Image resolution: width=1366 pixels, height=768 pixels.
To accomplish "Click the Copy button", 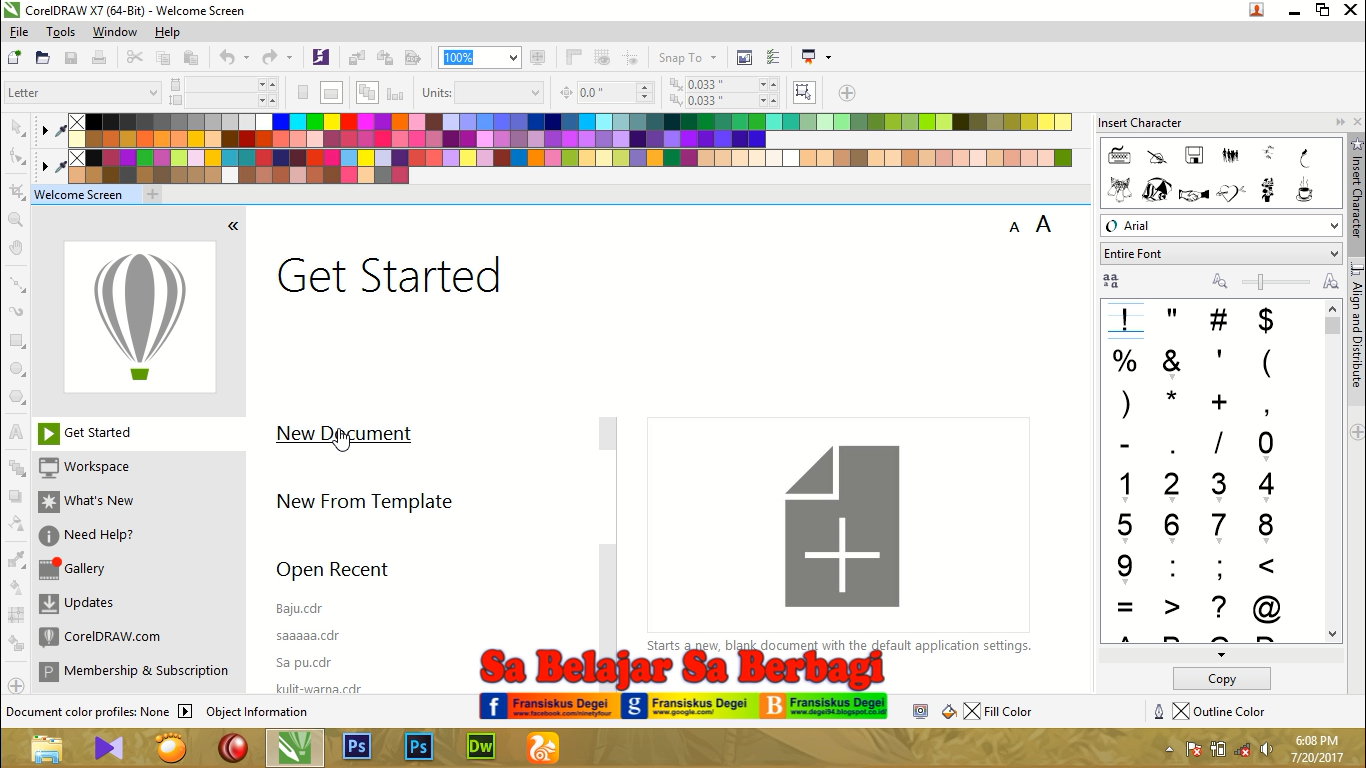I will click(x=1221, y=679).
